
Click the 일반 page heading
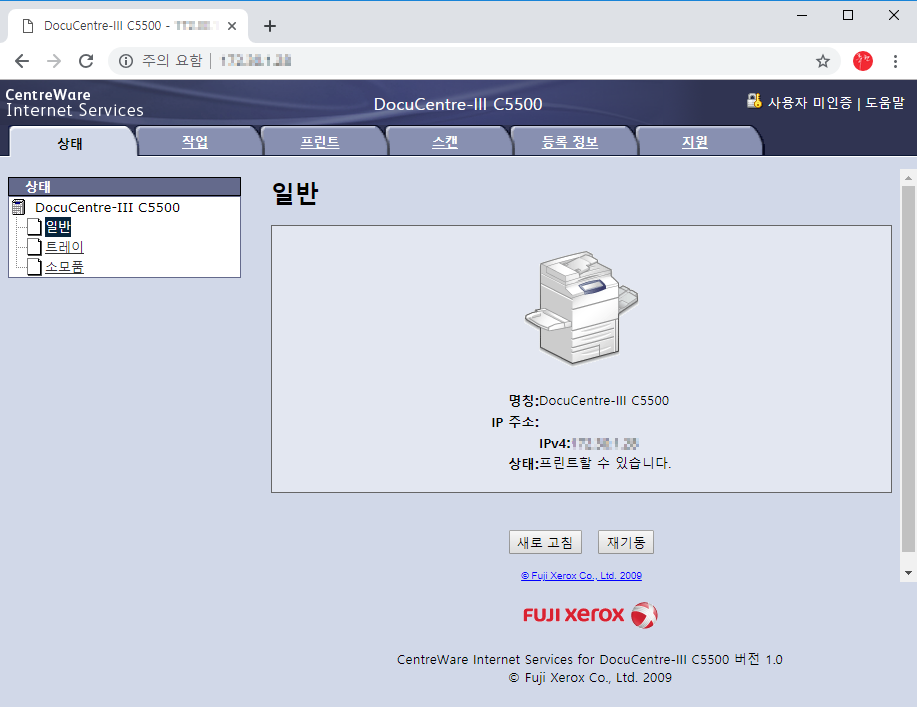coord(295,193)
